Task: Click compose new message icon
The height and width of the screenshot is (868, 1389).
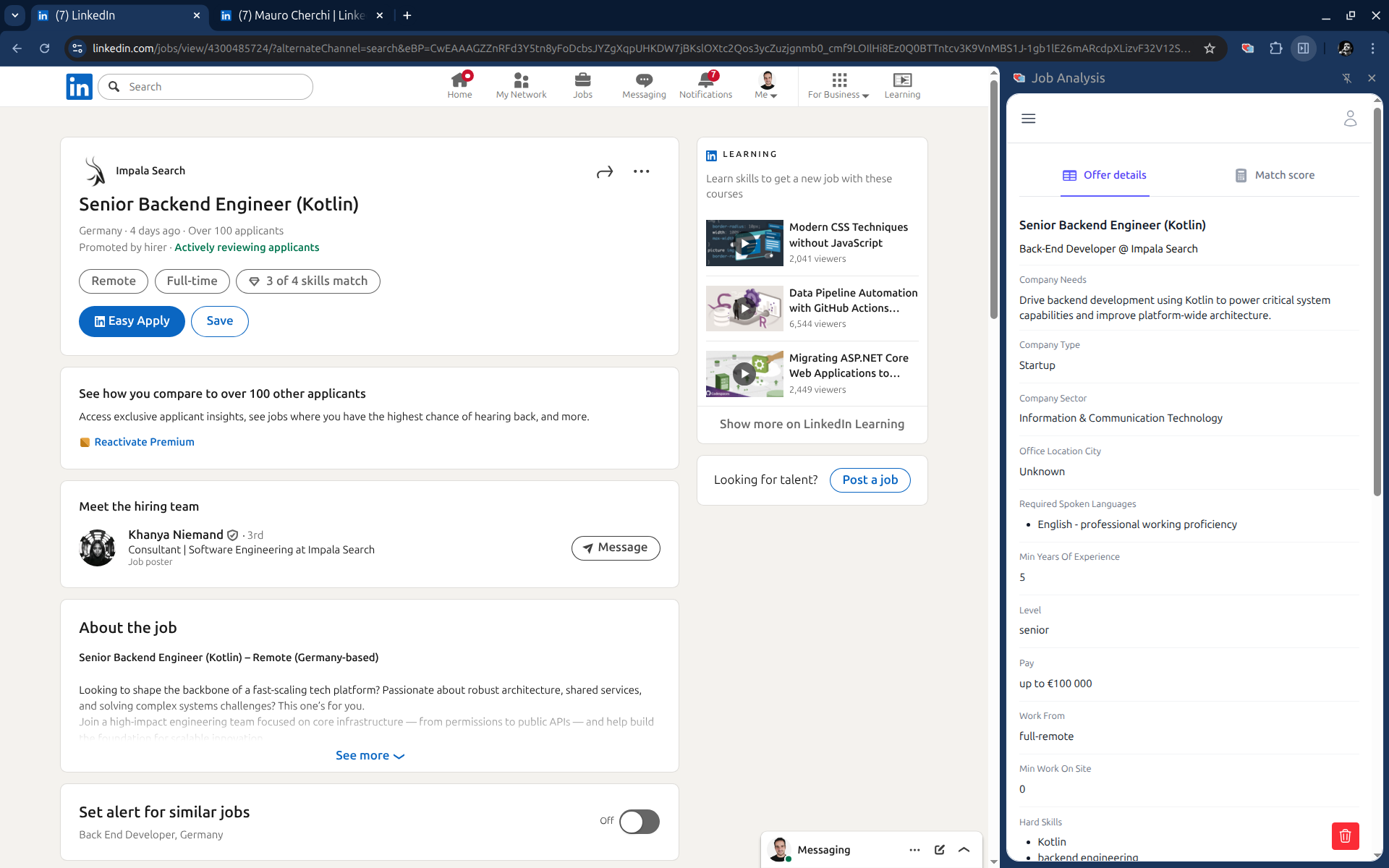Action: coord(939,850)
